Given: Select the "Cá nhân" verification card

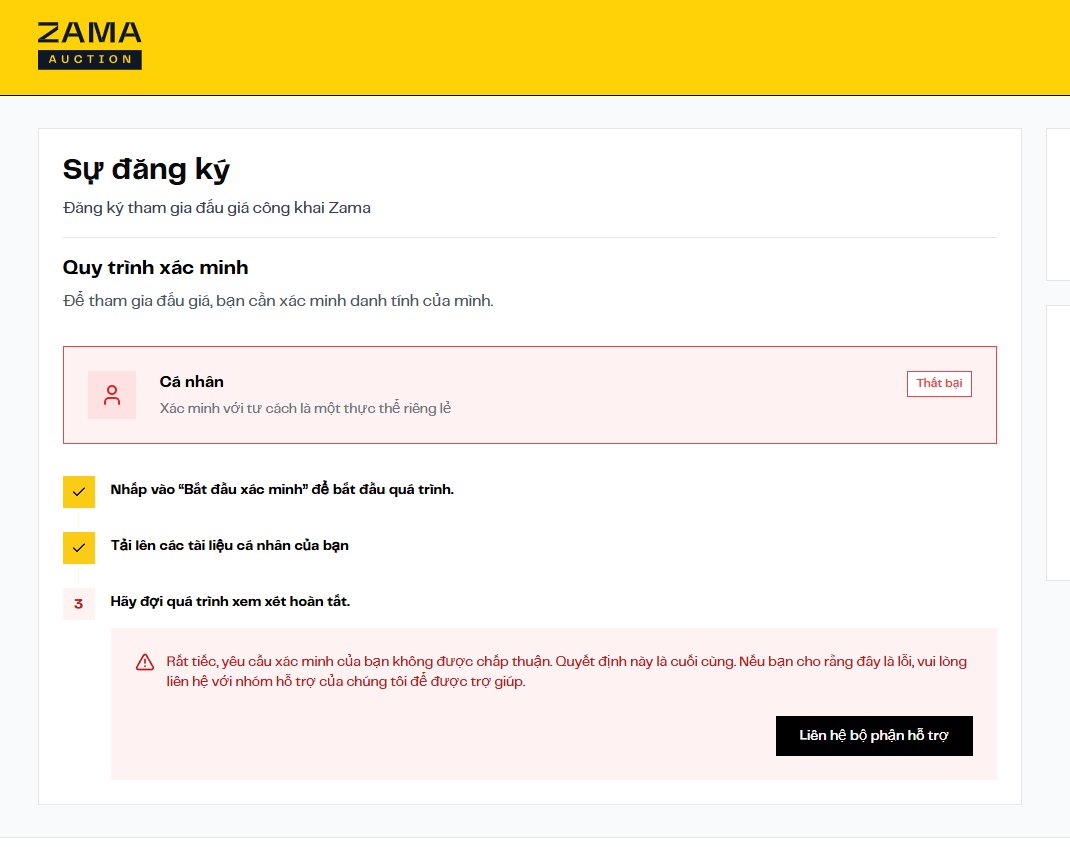Looking at the screenshot, I should [530, 394].
